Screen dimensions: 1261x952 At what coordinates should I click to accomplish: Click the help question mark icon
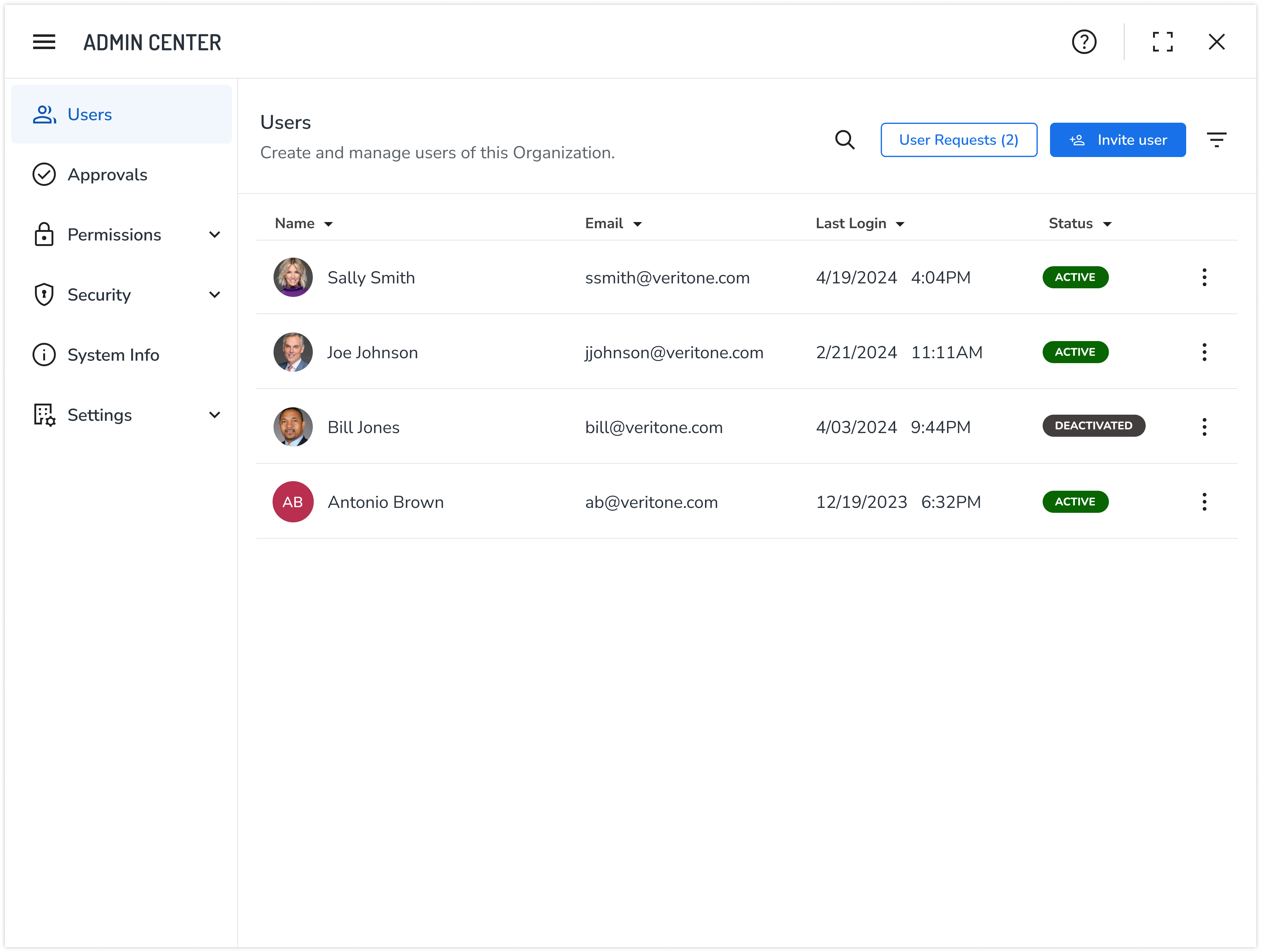coord(1084,42)
